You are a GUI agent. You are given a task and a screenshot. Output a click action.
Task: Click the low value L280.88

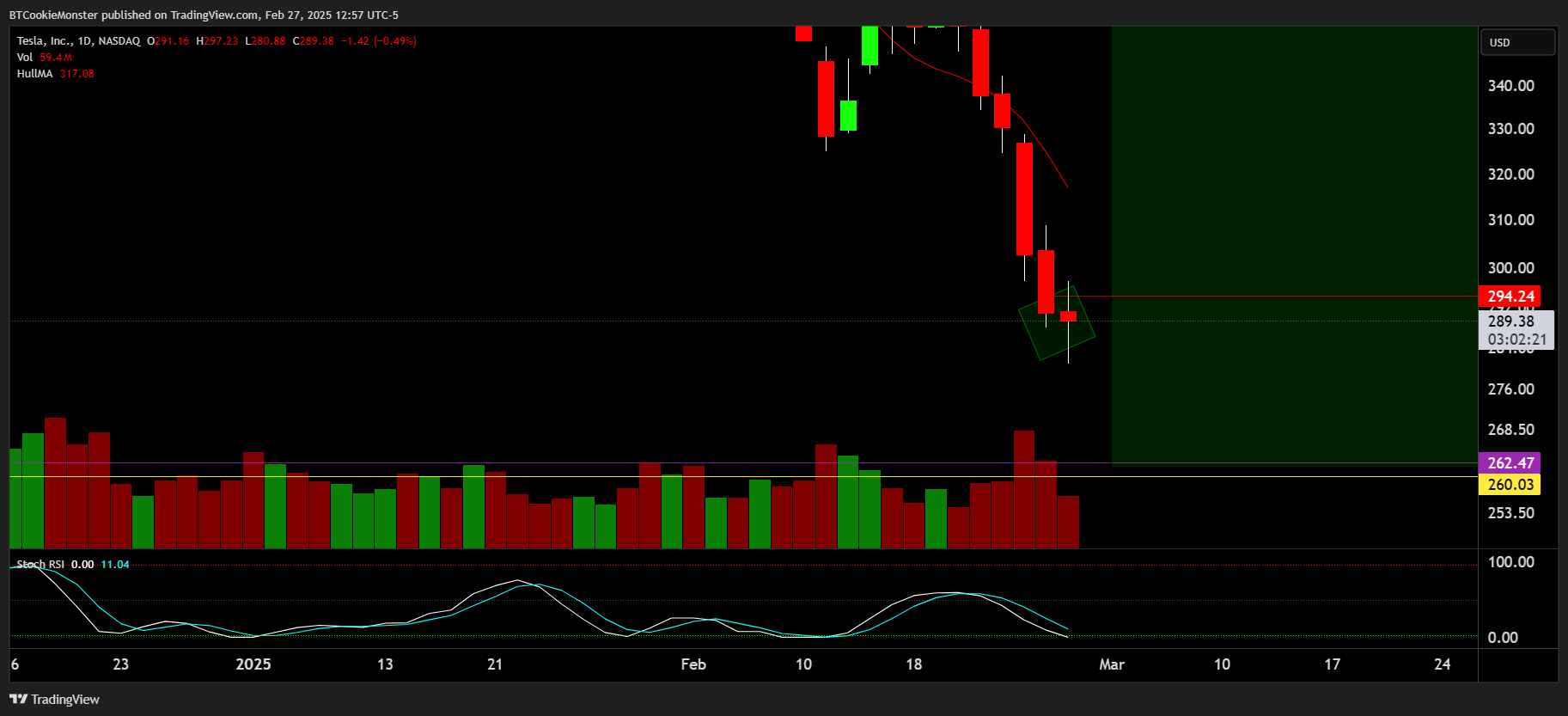click(x=265, y=40)
